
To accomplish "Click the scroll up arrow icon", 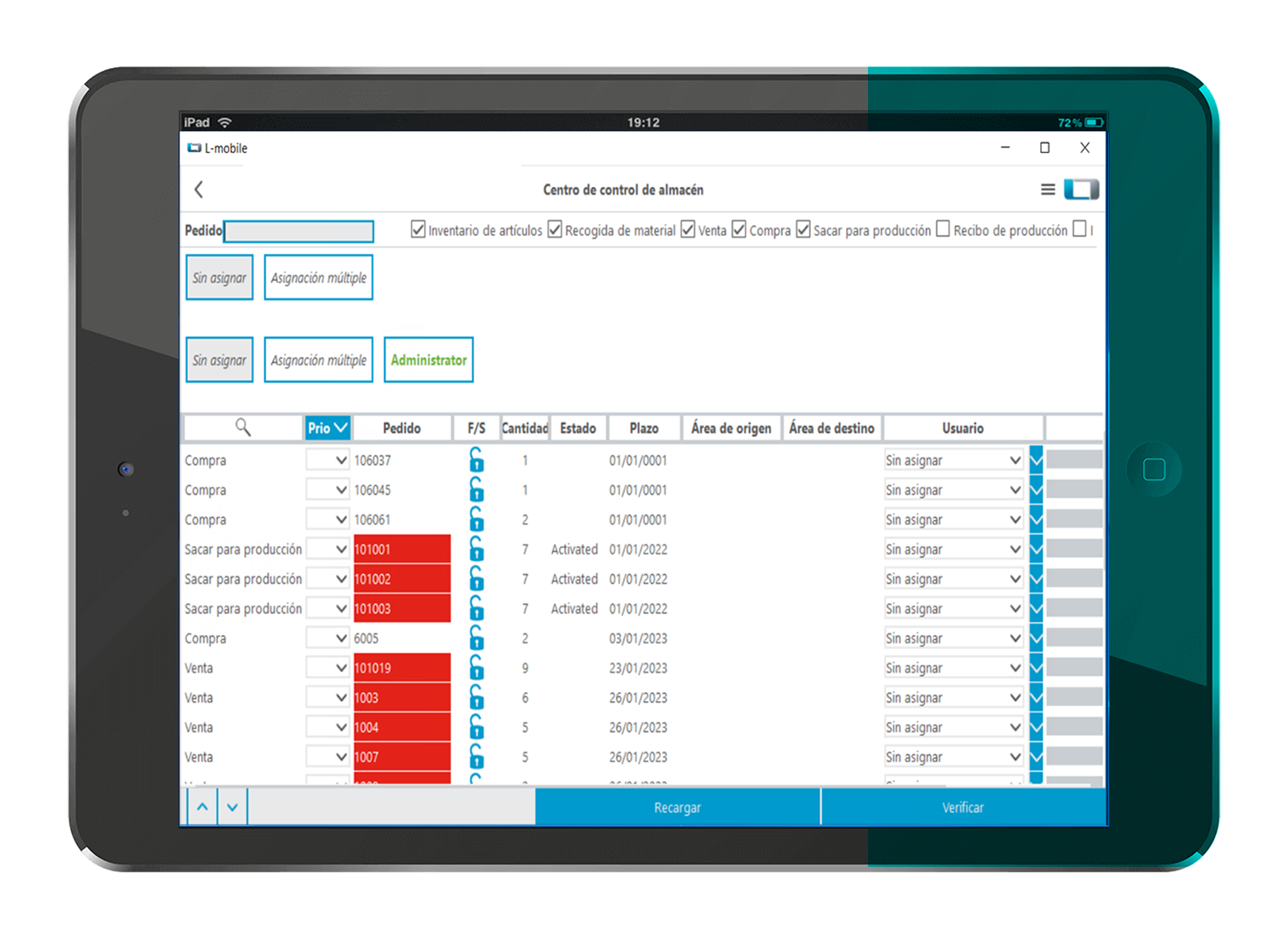I will click(203, 807).
